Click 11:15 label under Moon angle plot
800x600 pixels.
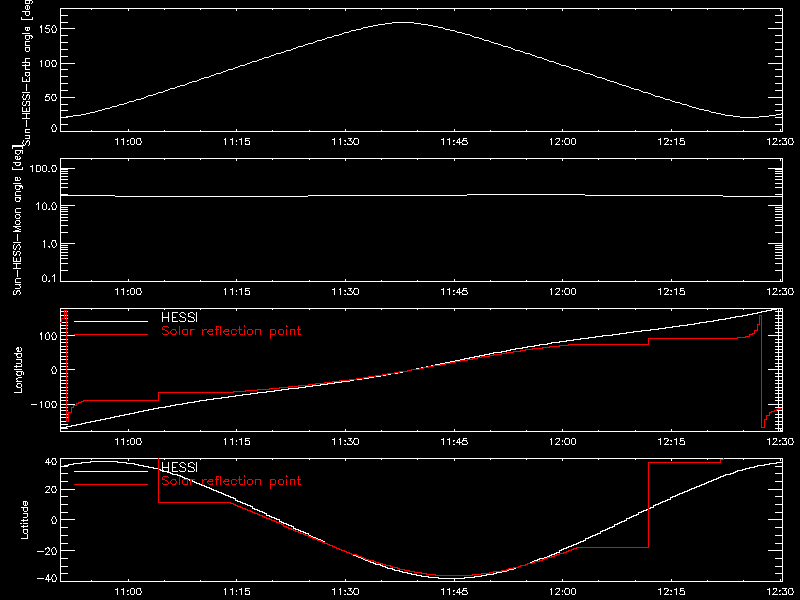coord(237,292)
